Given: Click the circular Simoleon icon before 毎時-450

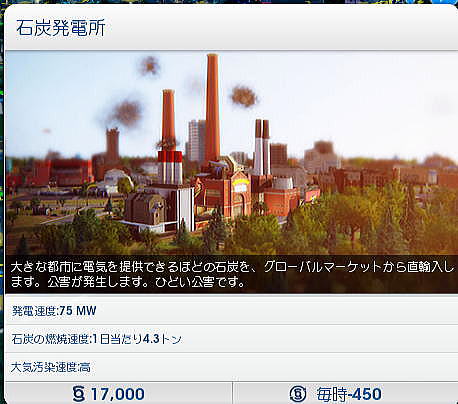Looking at the screenshot, I should click(298, 394).
